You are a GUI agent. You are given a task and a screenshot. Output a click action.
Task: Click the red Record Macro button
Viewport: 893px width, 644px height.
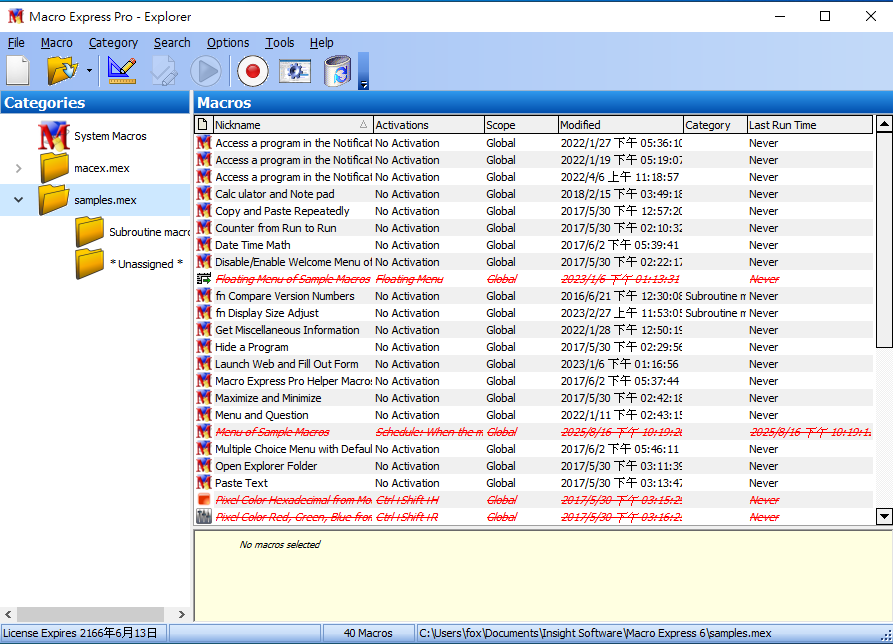(x=252, y=71)
